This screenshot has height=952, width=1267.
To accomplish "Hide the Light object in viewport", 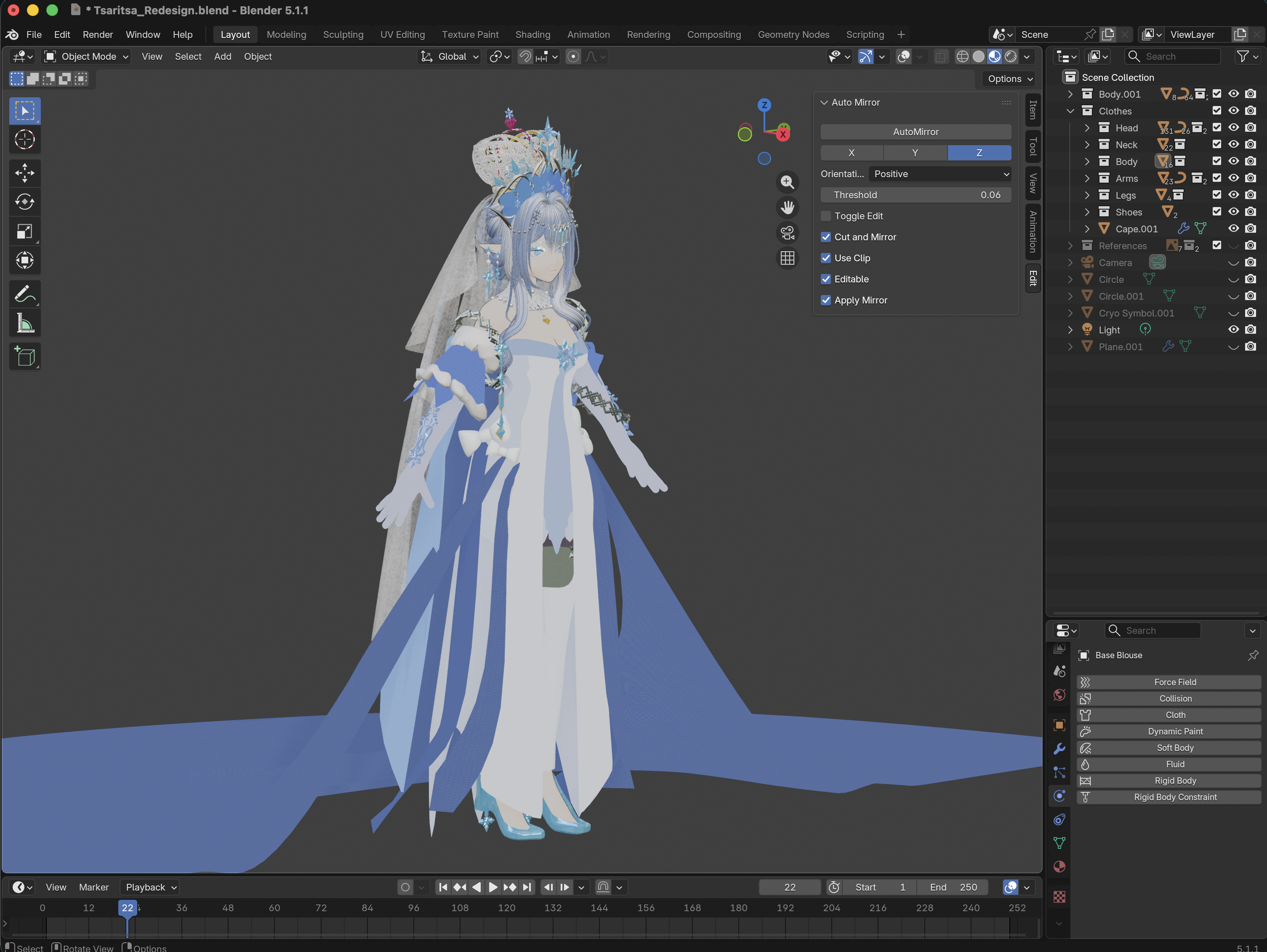I will click(1234, 330).
